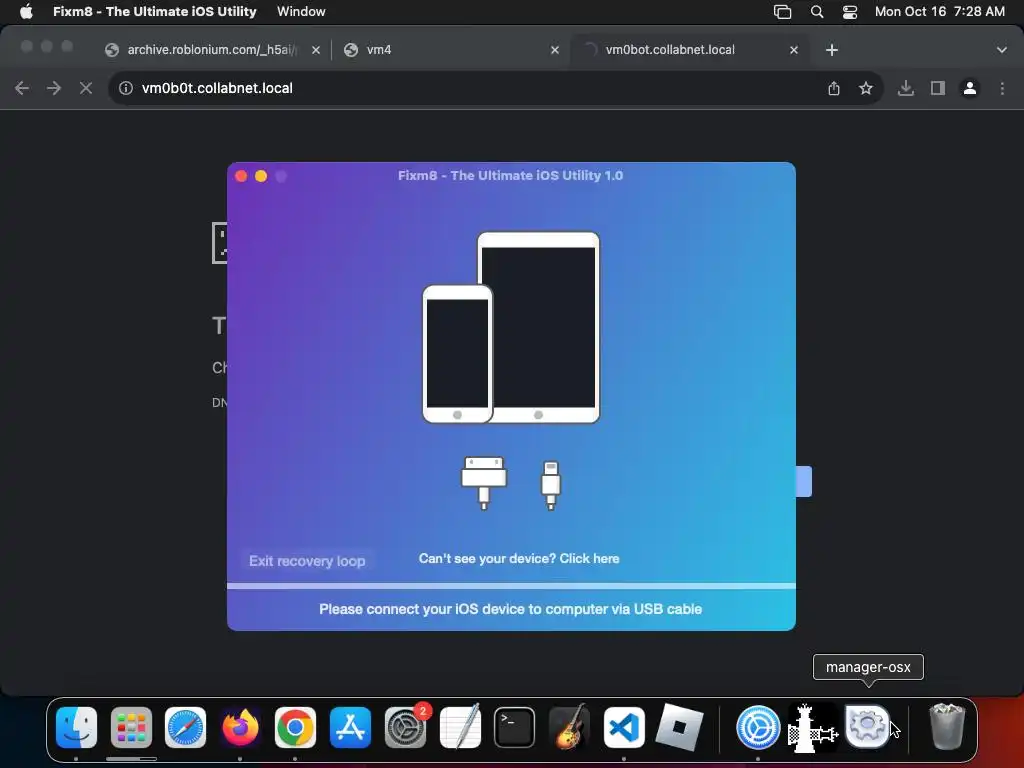Open the Fixm8 application menu
Viewport: 1024px width, 768px height.
tap(155, 12)
